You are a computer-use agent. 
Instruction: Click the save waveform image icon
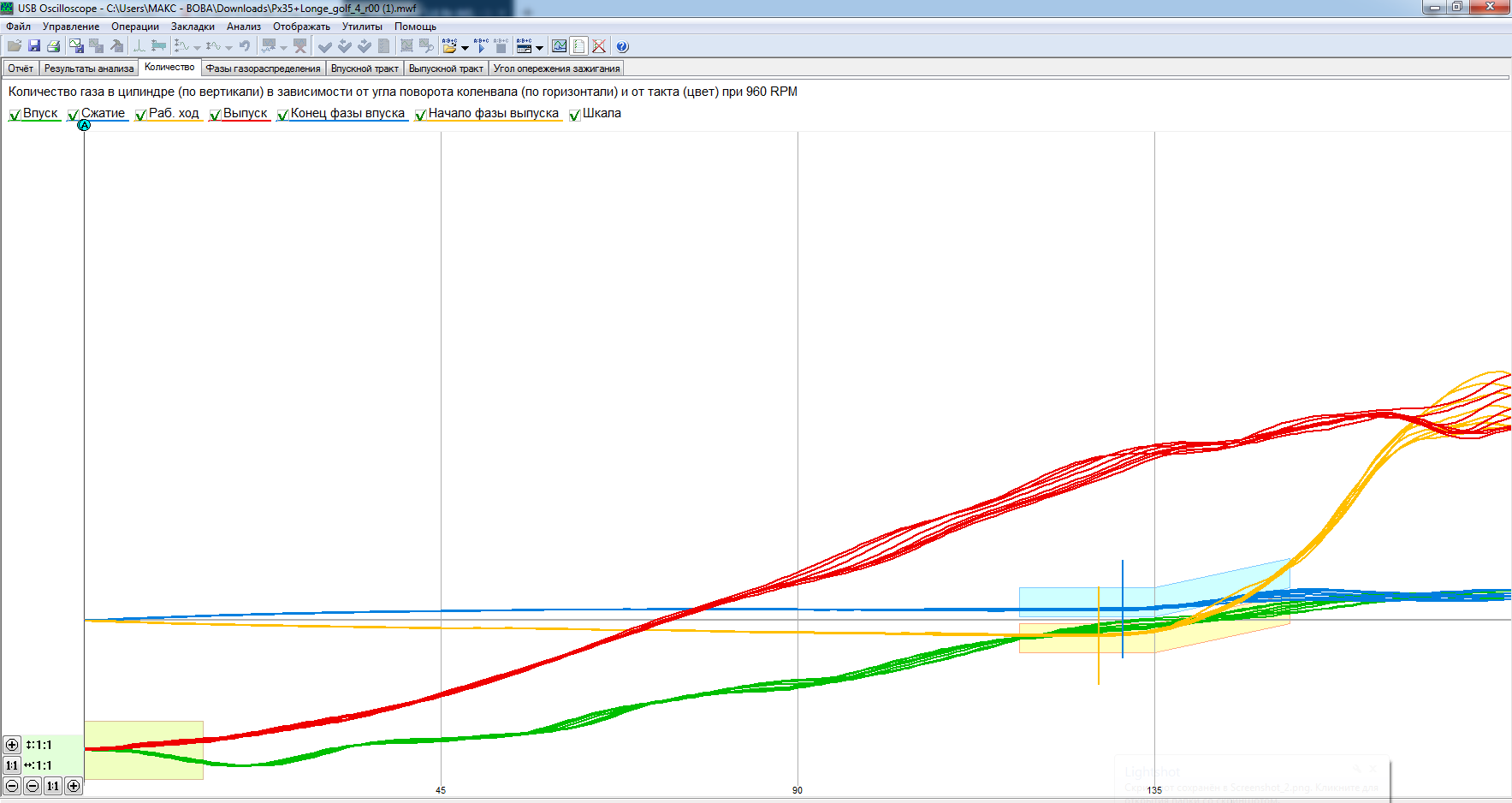pyautogui.click(x=76, y=46)
